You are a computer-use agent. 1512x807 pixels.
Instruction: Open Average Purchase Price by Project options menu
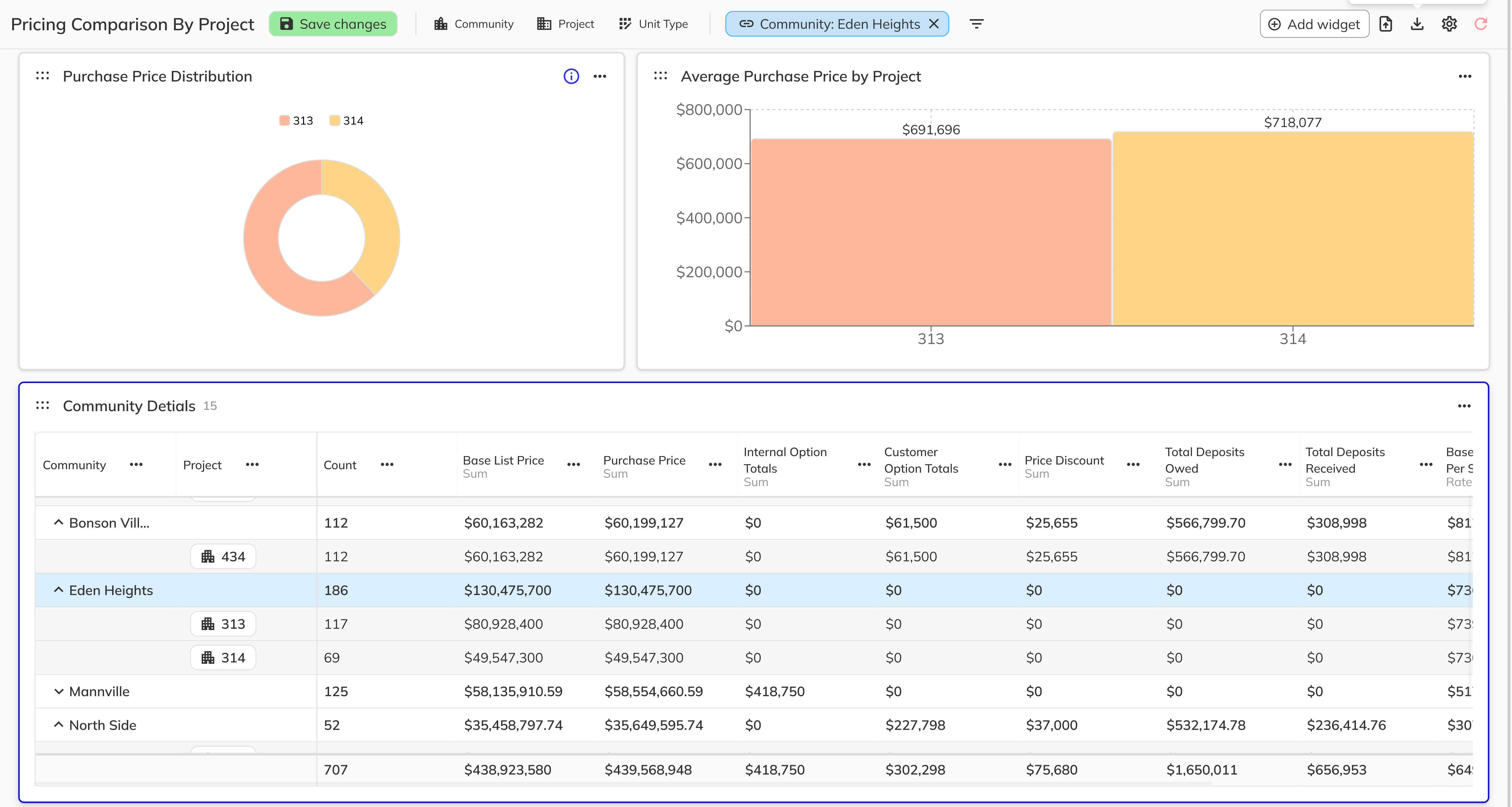click(x=1465, y=76)
